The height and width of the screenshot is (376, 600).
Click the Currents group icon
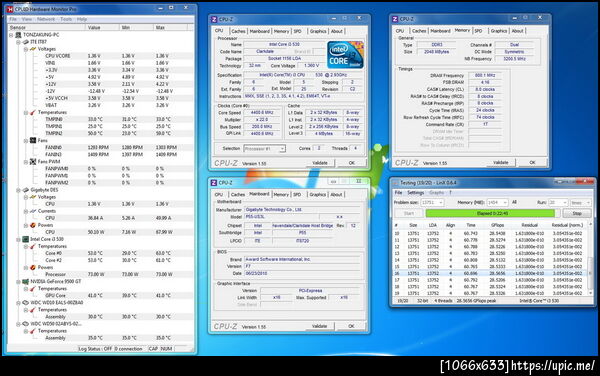tap(33, 211)
